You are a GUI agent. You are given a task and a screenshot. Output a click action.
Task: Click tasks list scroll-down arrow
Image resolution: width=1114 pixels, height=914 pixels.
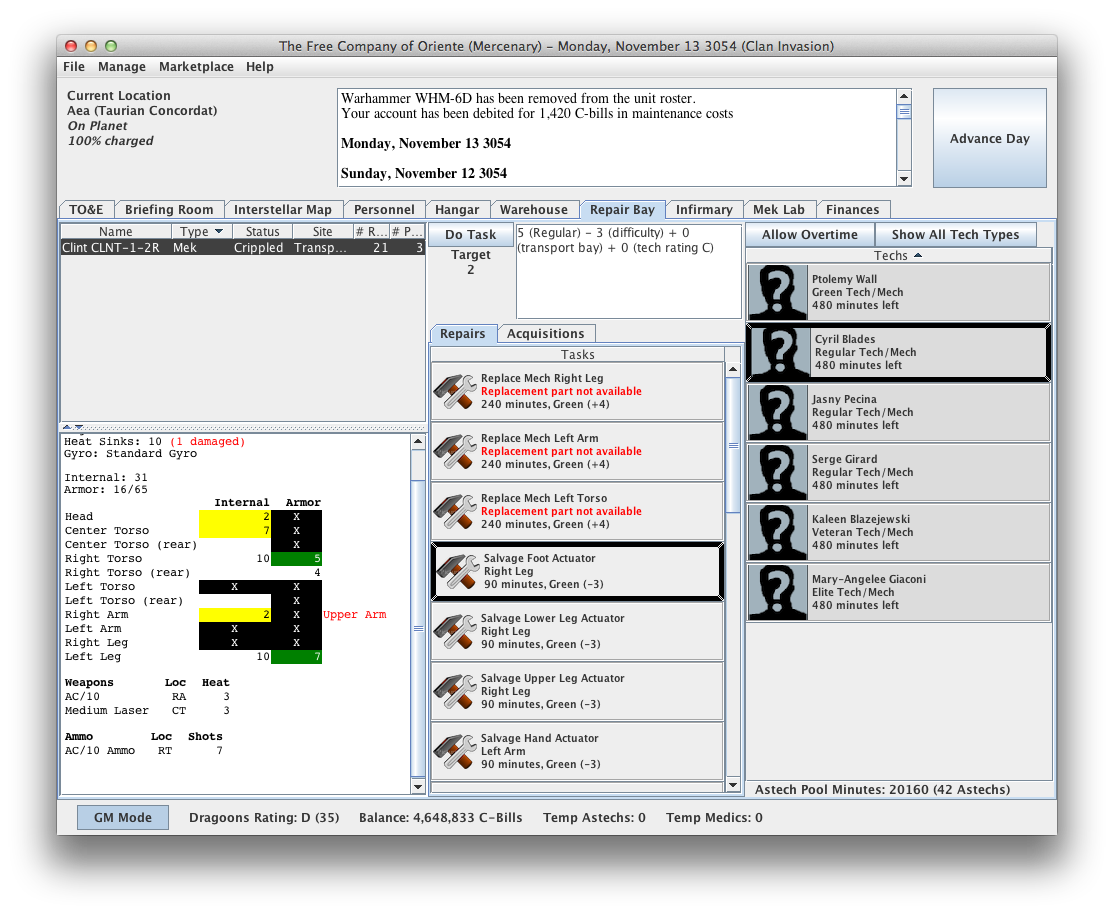click(733, 785)
